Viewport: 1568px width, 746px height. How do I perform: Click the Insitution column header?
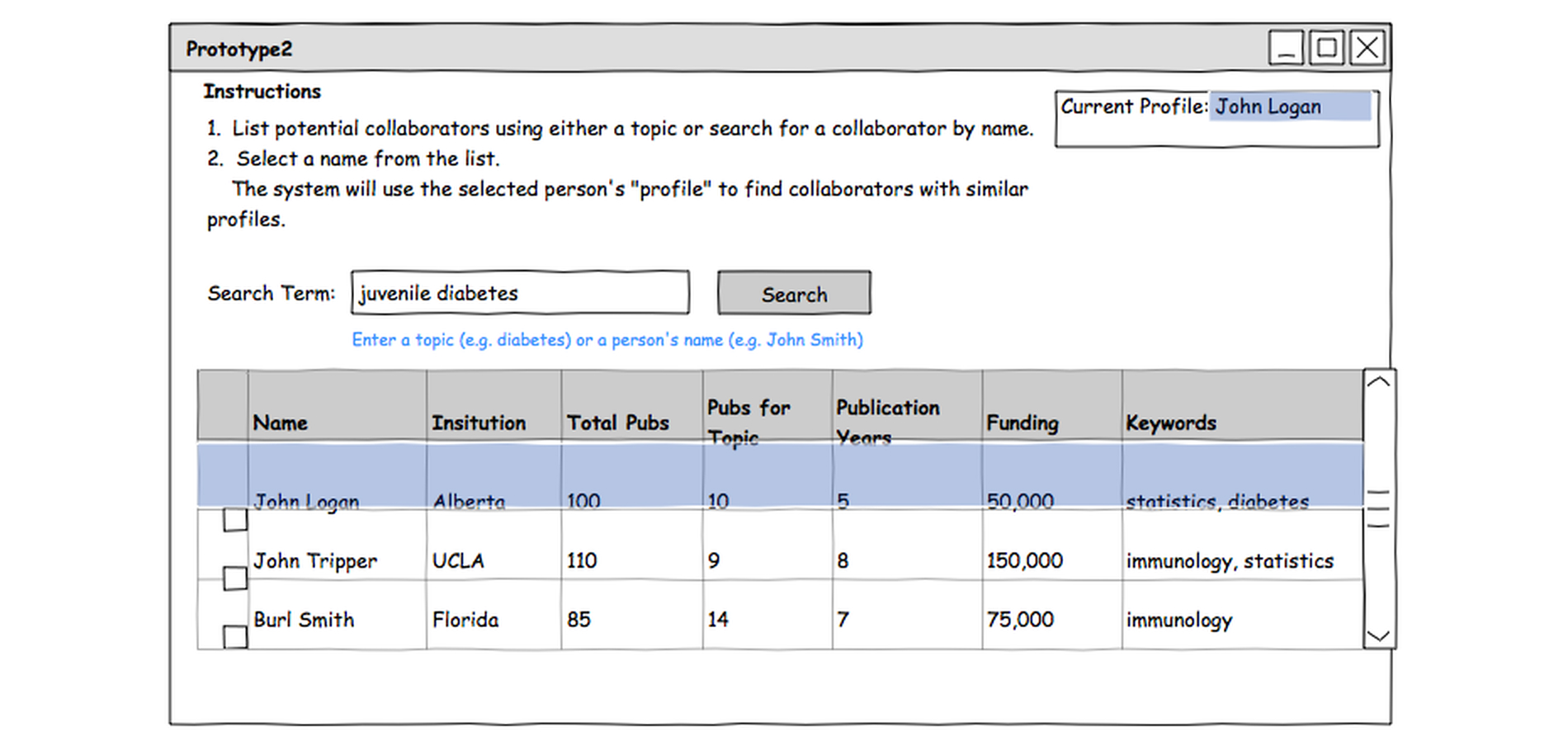click(479, 423)
